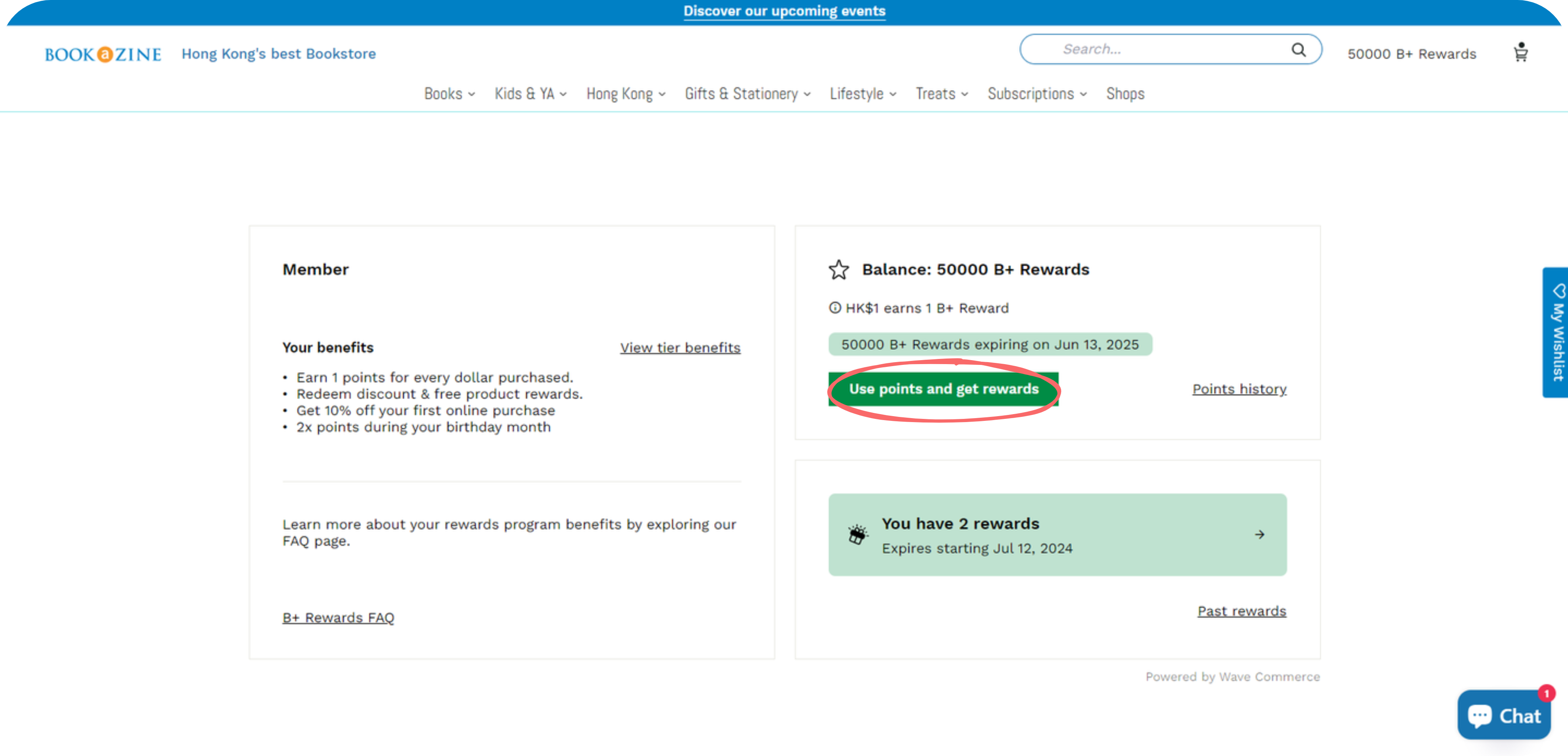Screen dimensions: 1568x756
Task: Click the star icon beside Balance
Action: tap(838, 270)
